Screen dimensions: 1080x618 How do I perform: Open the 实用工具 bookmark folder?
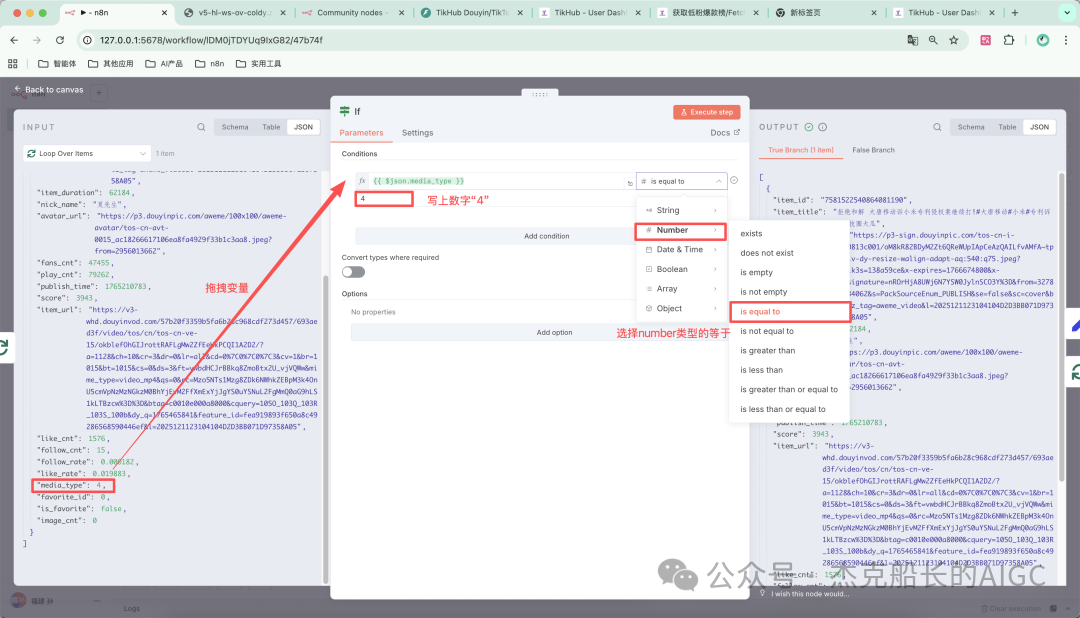(x=258, y=63)
